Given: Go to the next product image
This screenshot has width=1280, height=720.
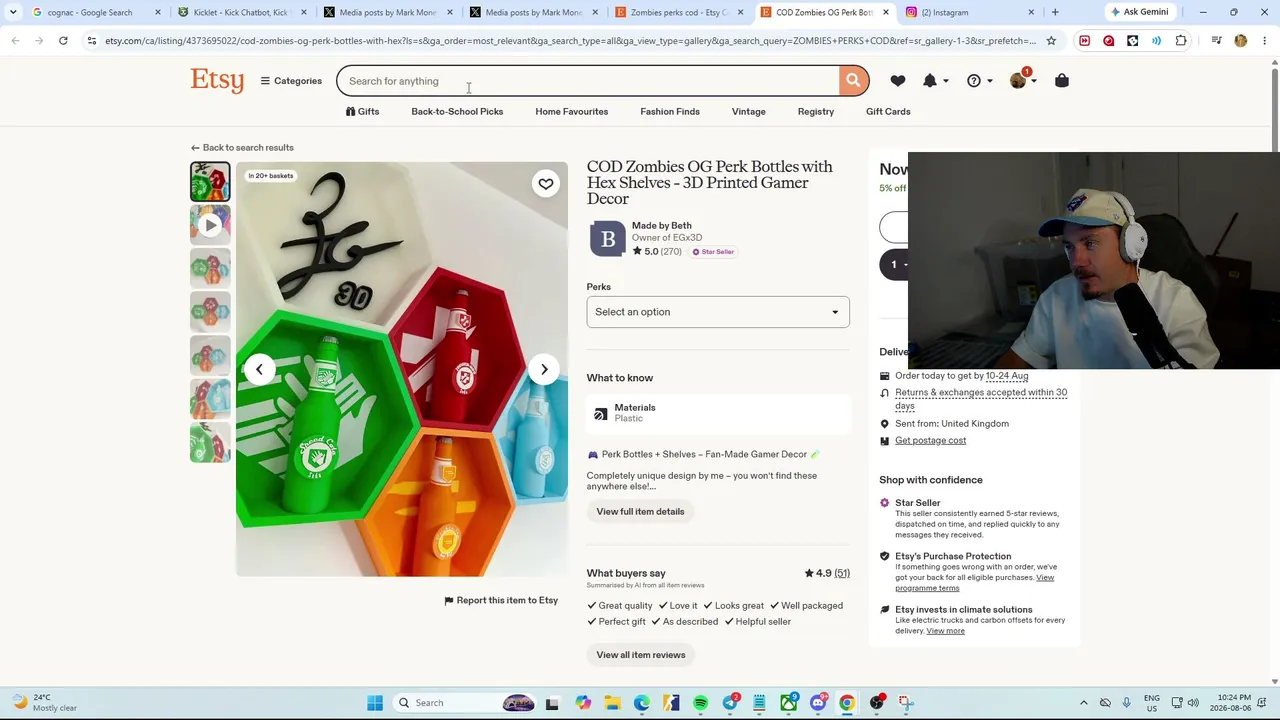Looking at the screenshot, I should coord(544,369).
